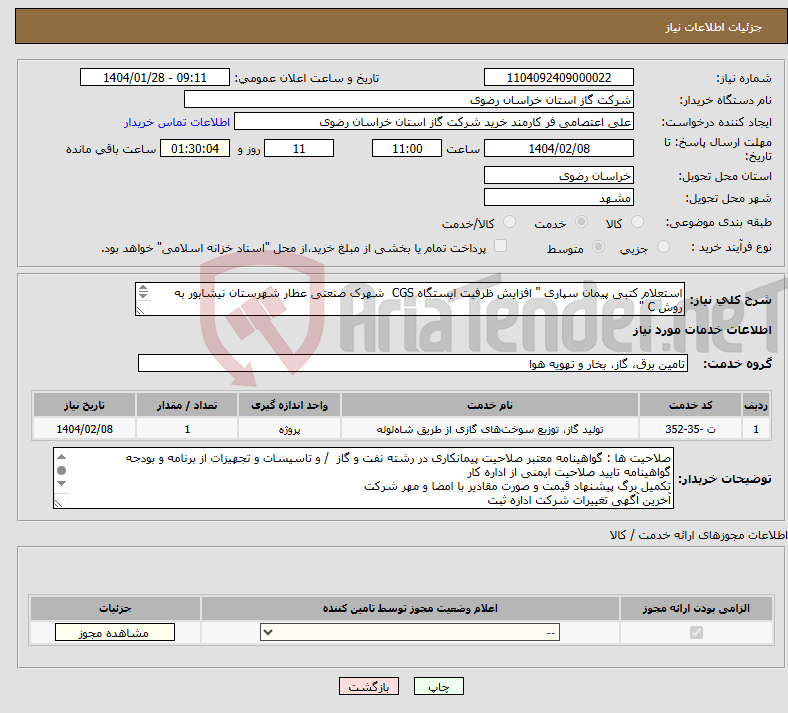Click the request creator name field
The width and height of the screenshot is (788, 713).
tap(434, 122)
